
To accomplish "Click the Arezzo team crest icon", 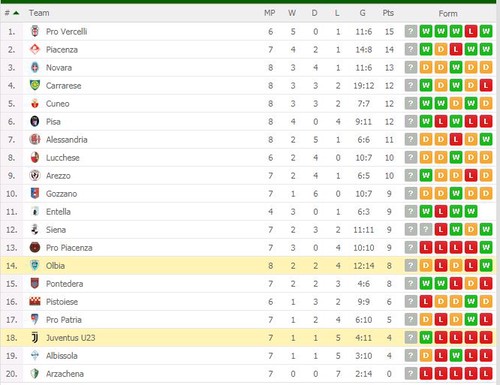I will coord(35,175).
